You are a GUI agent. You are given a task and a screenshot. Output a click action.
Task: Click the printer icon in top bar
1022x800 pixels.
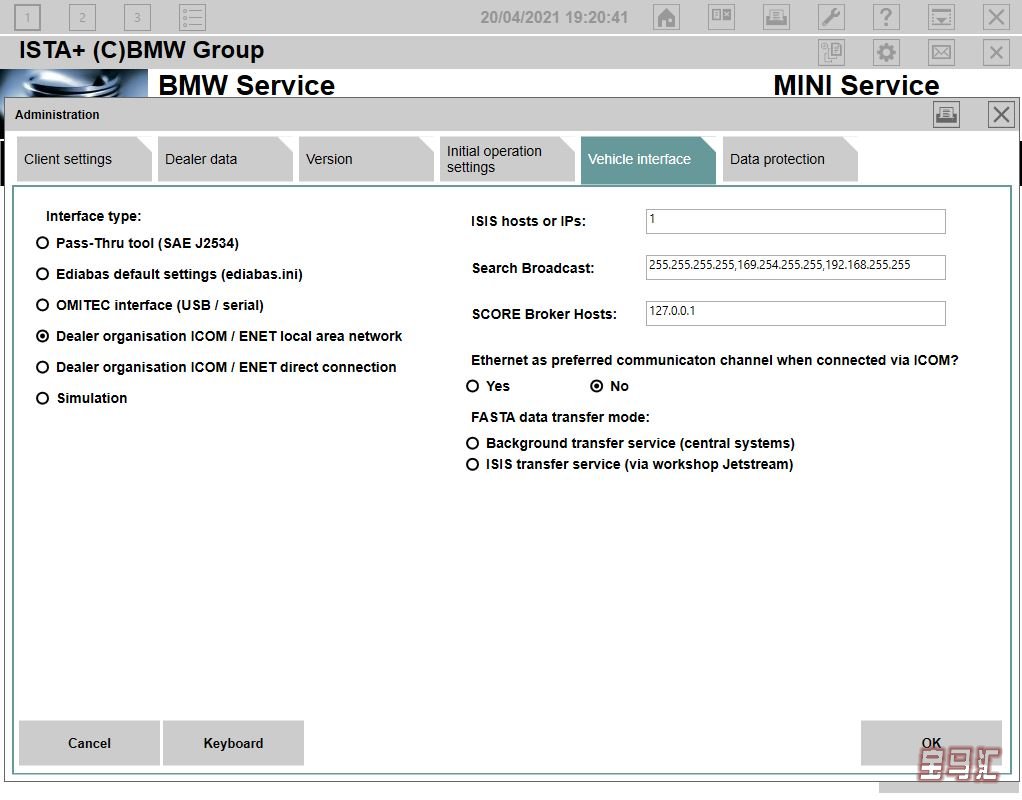coord(776,18)
